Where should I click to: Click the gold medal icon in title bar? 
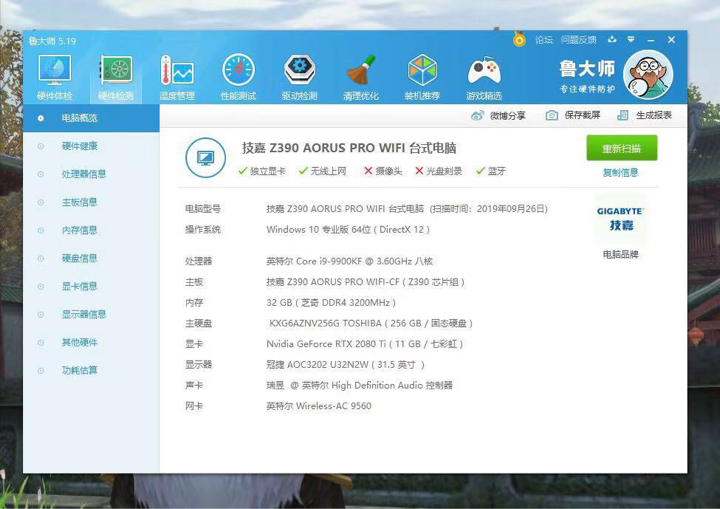point(519,40)
